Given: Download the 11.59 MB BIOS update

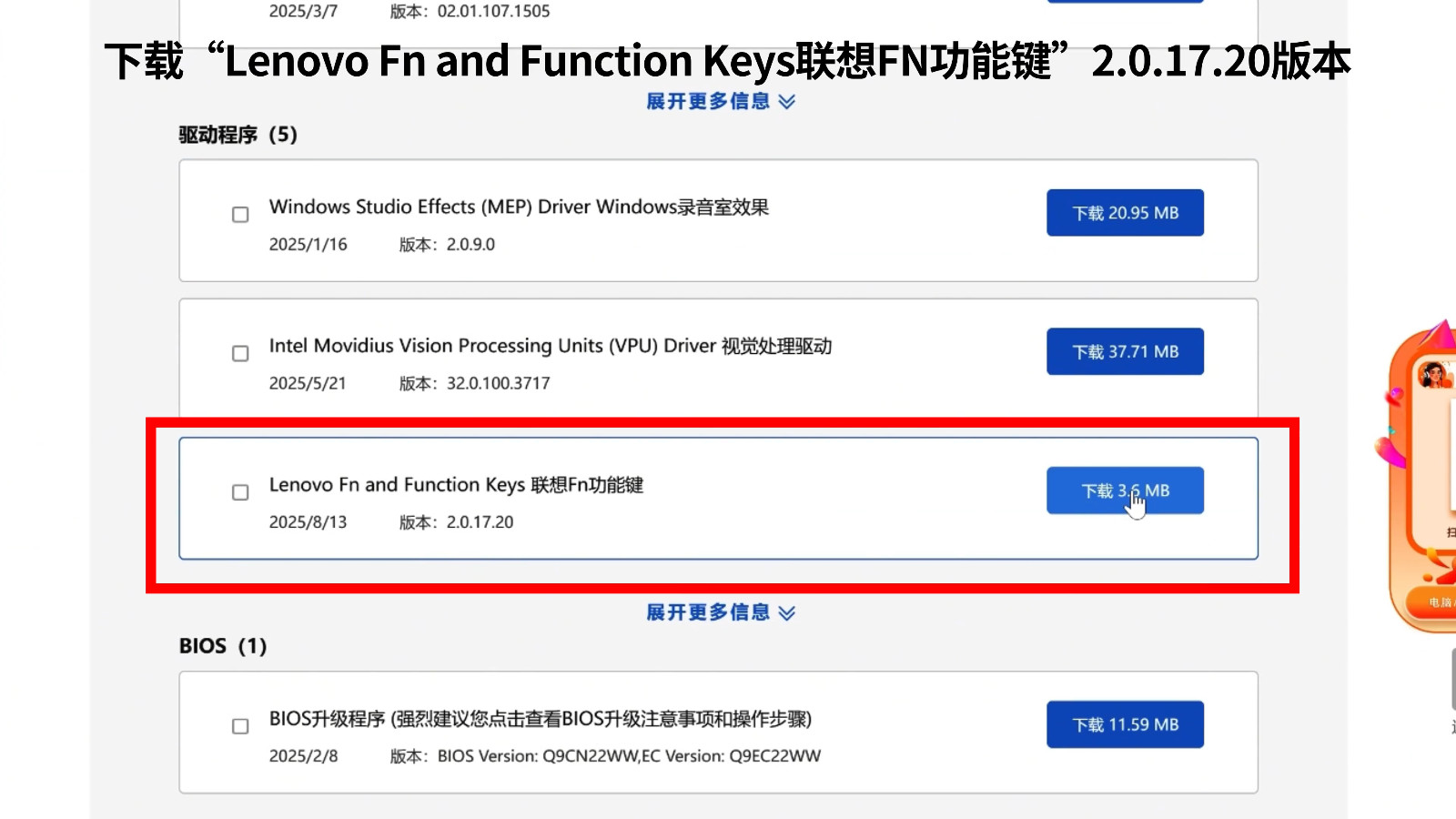Looking at the screenshot, I should pyautogui.click(x=1125, y=724).
